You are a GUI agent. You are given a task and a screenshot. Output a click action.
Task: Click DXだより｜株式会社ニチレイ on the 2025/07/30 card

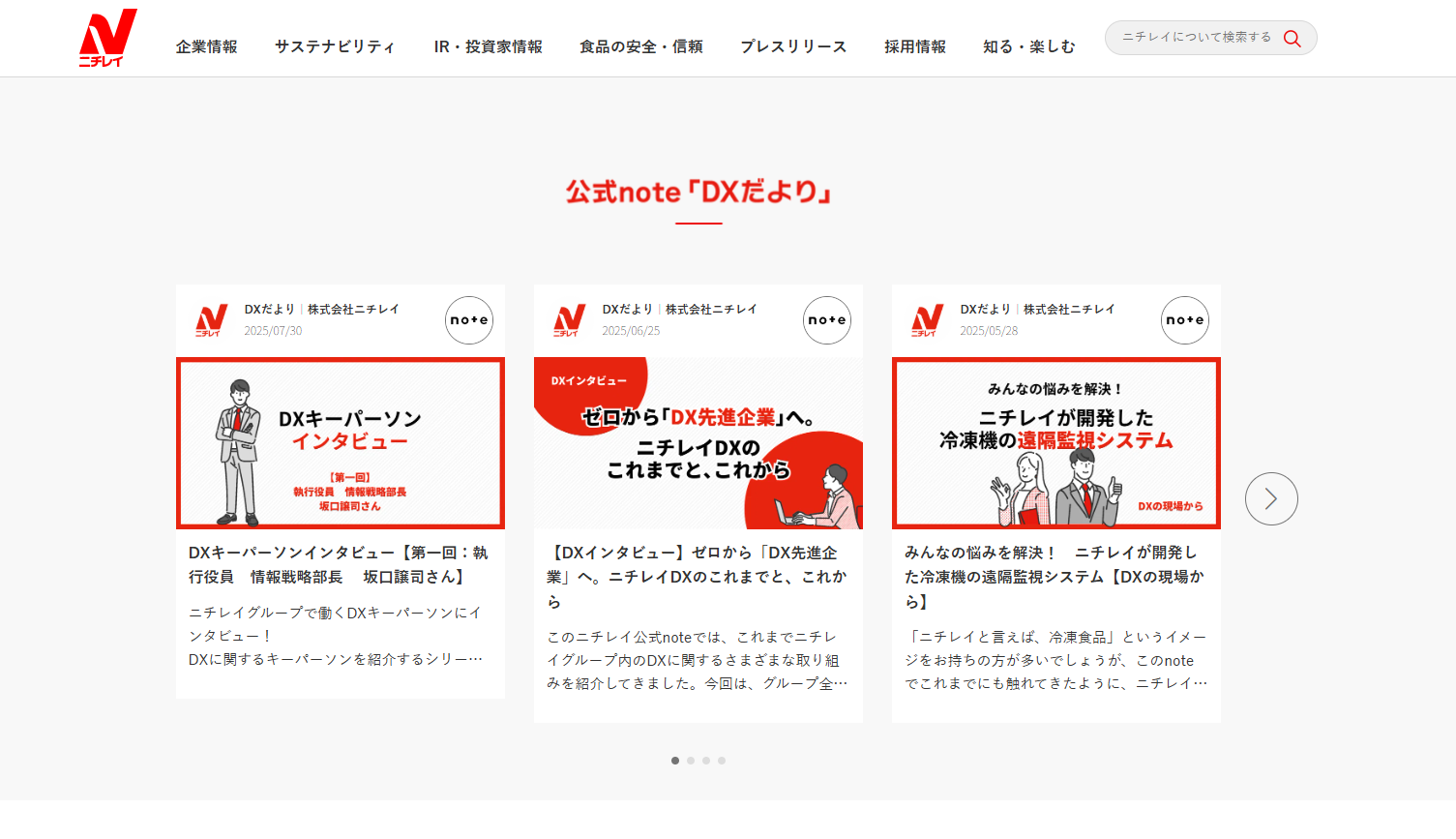[321, 310]
